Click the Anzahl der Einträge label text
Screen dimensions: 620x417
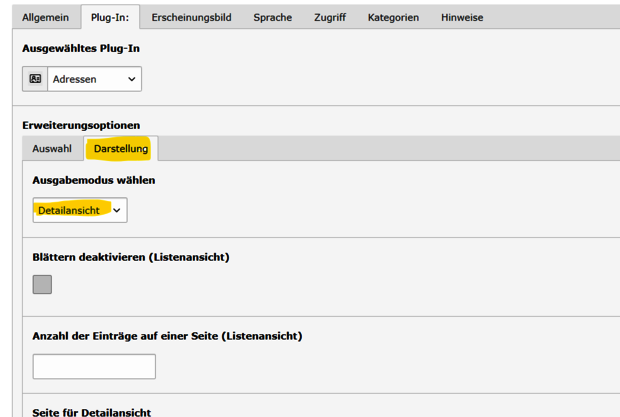click(x=167, y=336)
